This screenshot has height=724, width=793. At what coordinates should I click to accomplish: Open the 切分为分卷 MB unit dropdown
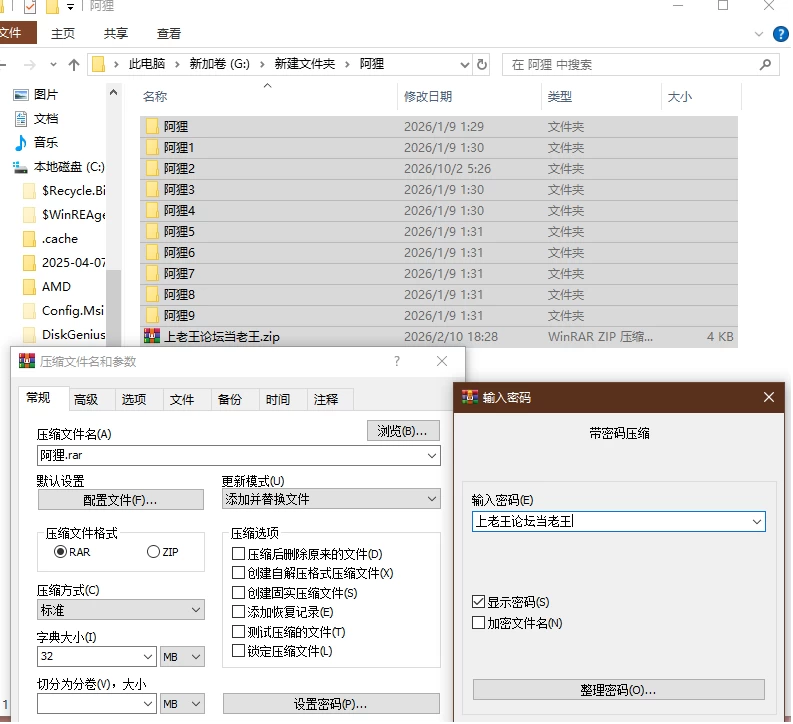182,704
